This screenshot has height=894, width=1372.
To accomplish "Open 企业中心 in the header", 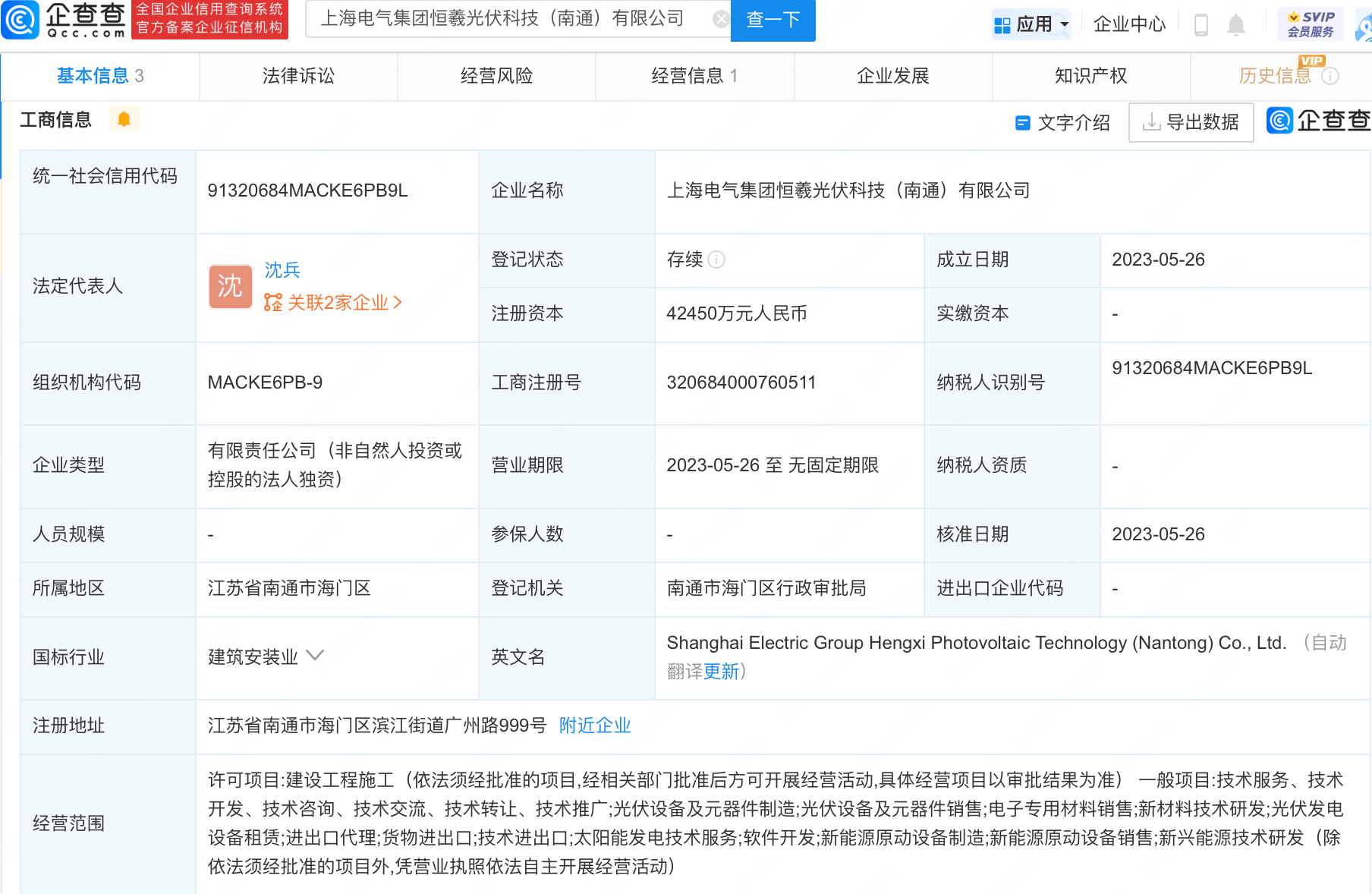I will coord(1129,24).
